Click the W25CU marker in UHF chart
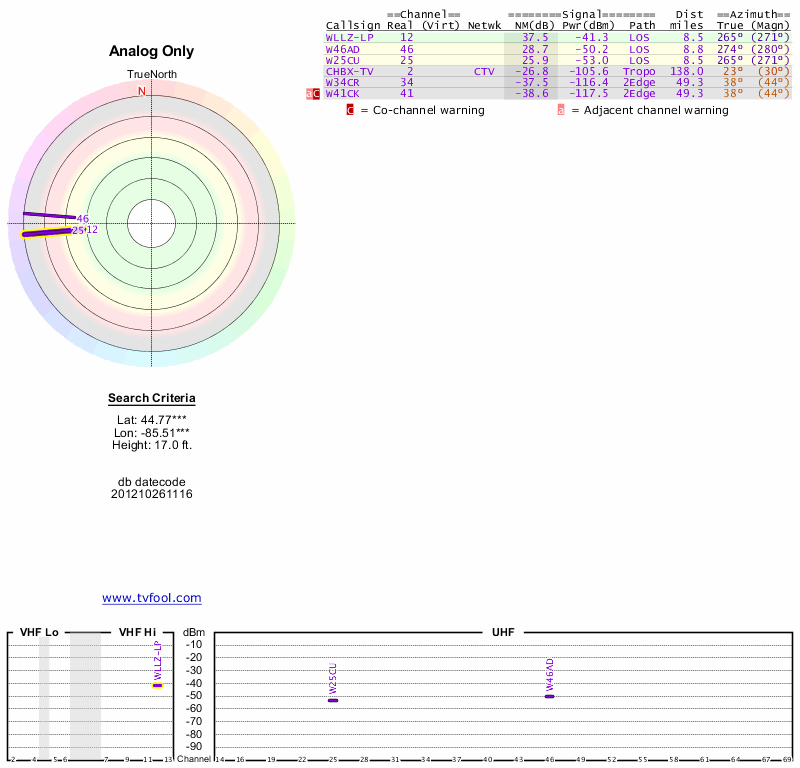 click(x=333, y=700)
